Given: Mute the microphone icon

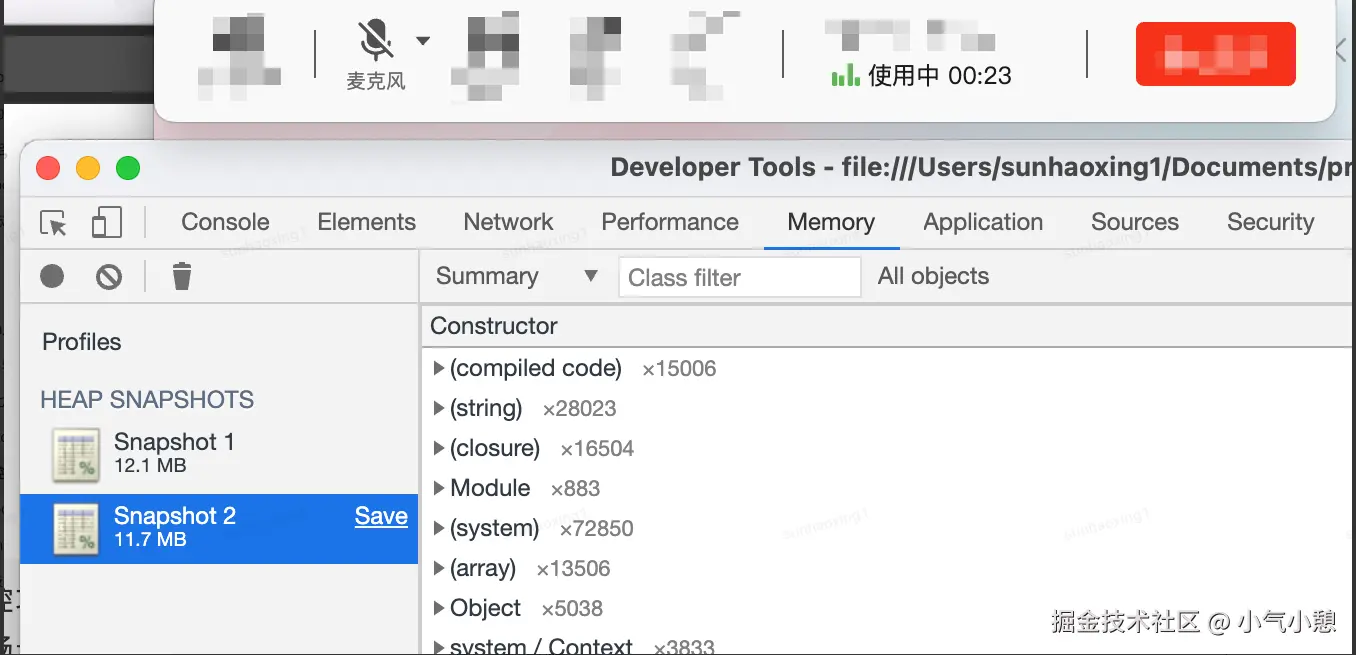Looking at the screenshot, I should pyautogui.click(x=376, y=42).
